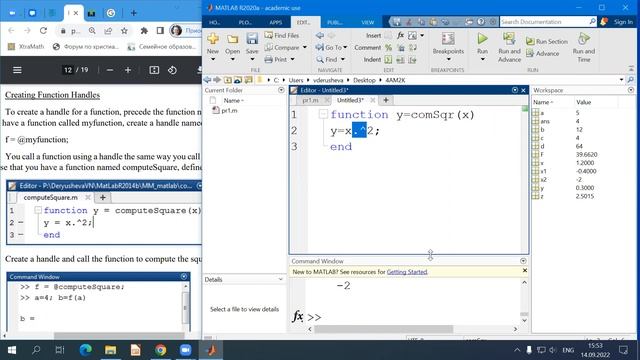Open the Command Window actions menu

523,261
